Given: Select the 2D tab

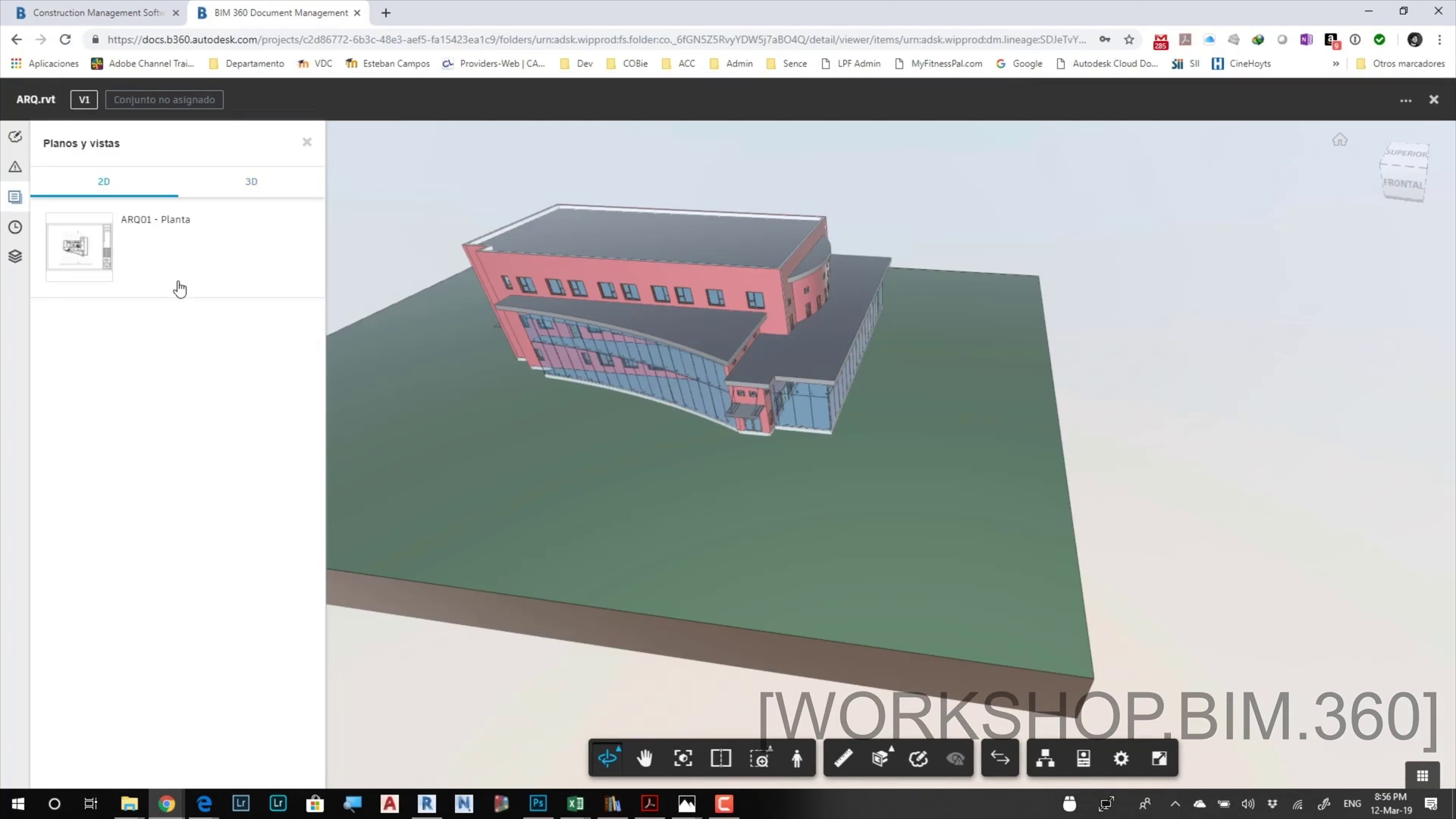Looking at the screenshot, I should click(104, 181).
